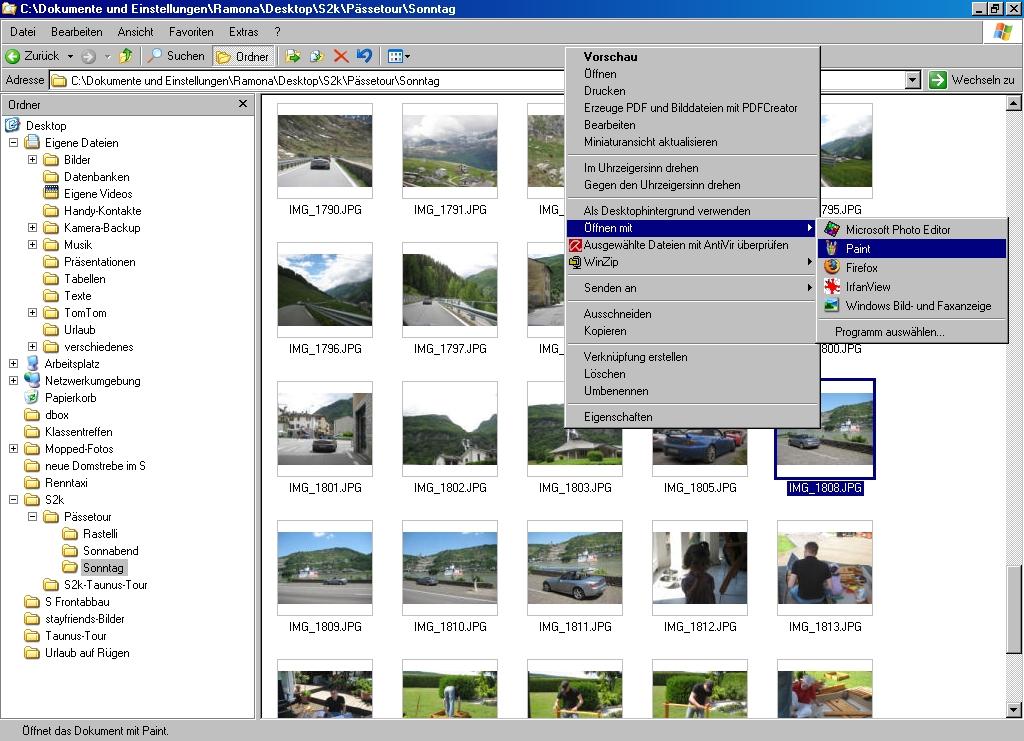Select the IMG_1812.JPG thumbnail
Viewport: 1024px width, 741px height.
pos(700,568)
